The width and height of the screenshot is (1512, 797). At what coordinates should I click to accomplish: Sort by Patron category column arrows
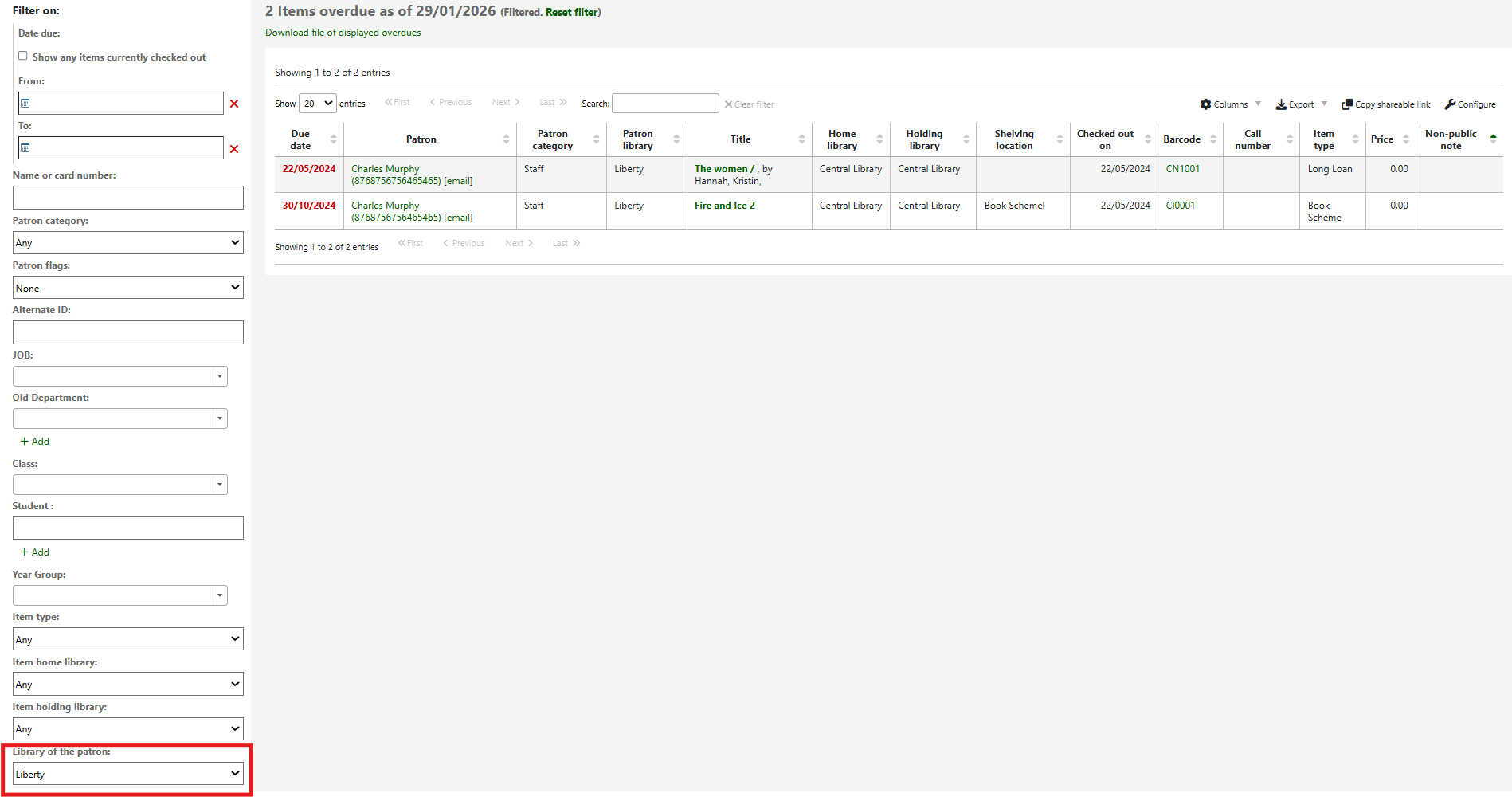tap(596, 139)
